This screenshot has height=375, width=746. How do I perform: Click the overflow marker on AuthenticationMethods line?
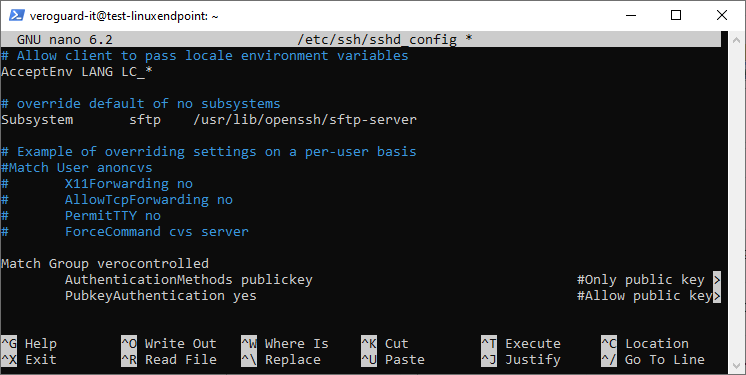click(x=717, y=279)
